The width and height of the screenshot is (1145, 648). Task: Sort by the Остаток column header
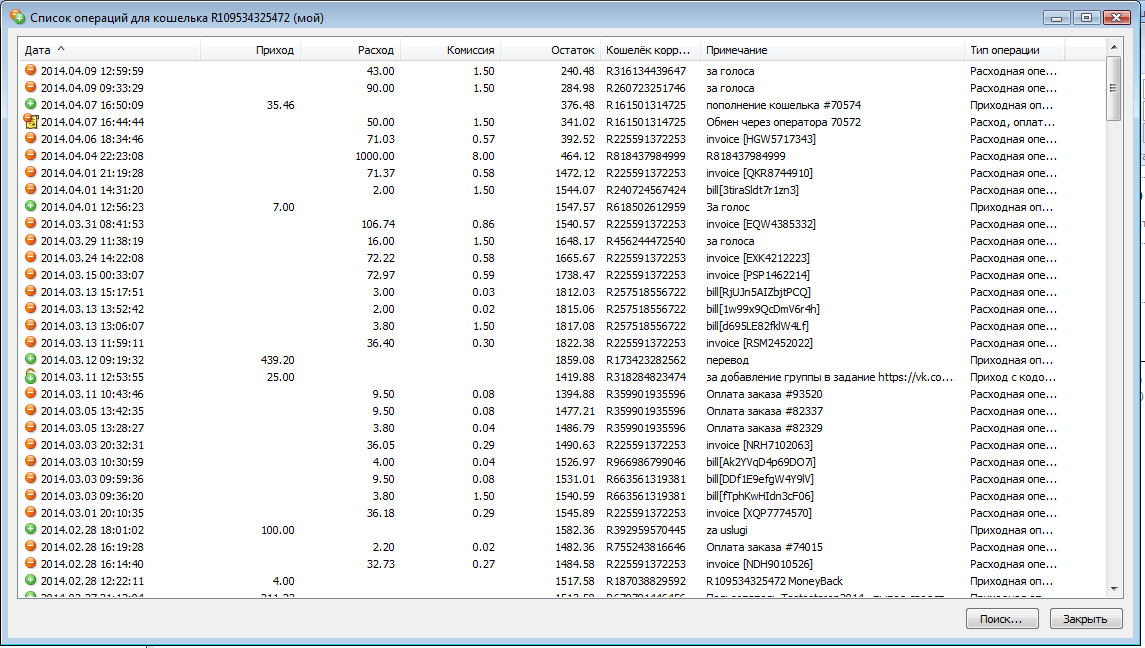pos(550,50)
